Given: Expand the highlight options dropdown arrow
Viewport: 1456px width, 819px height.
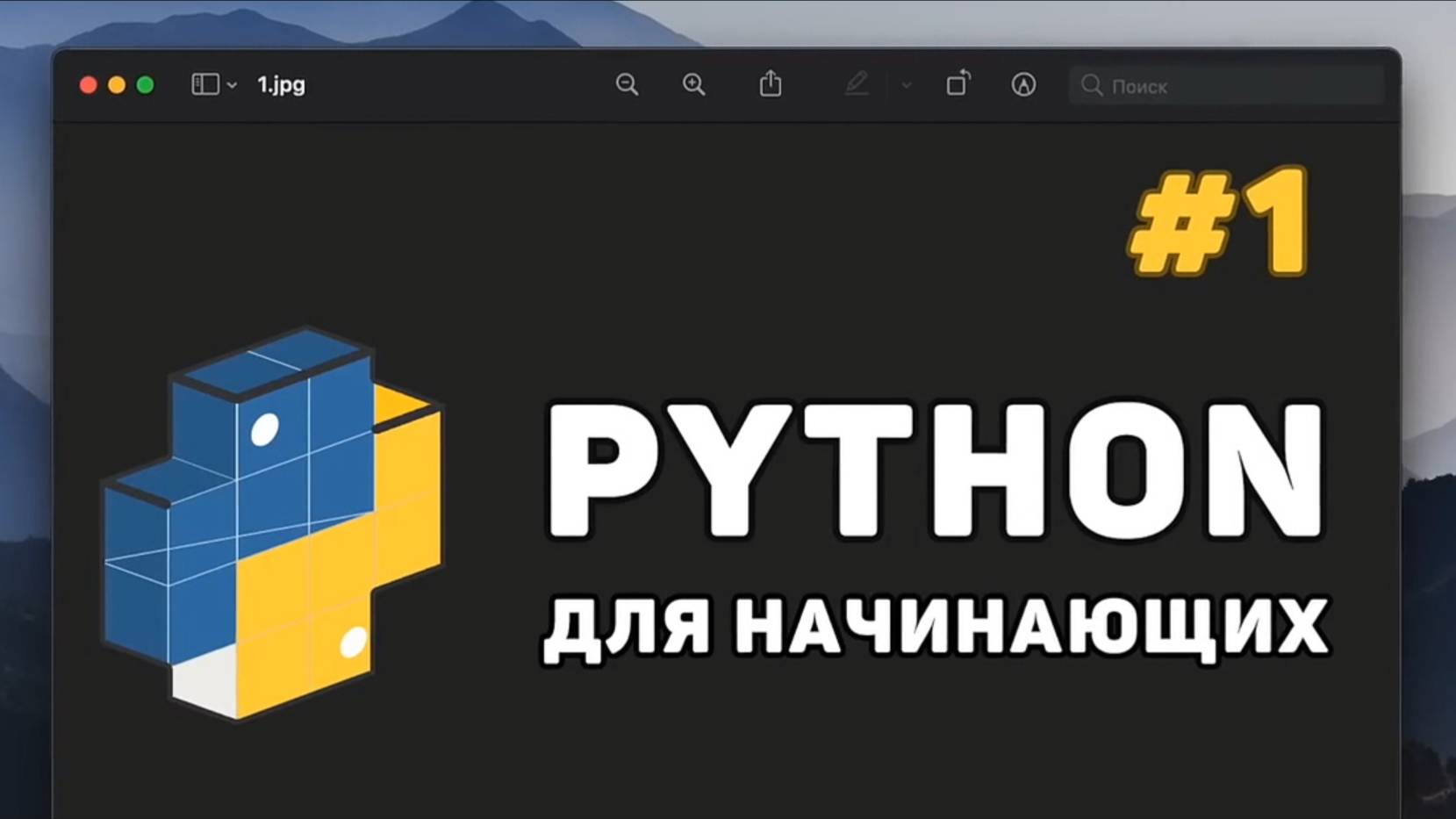Looking at the screenshot, I should point(907,85).
